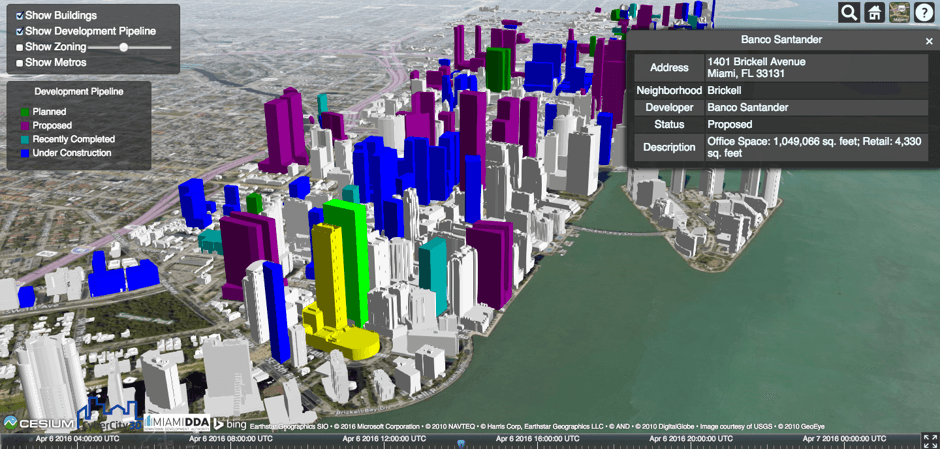Click the zoning opacity slider handle
This screenshot has width=940, height=449.
click(x=123, y=47)
